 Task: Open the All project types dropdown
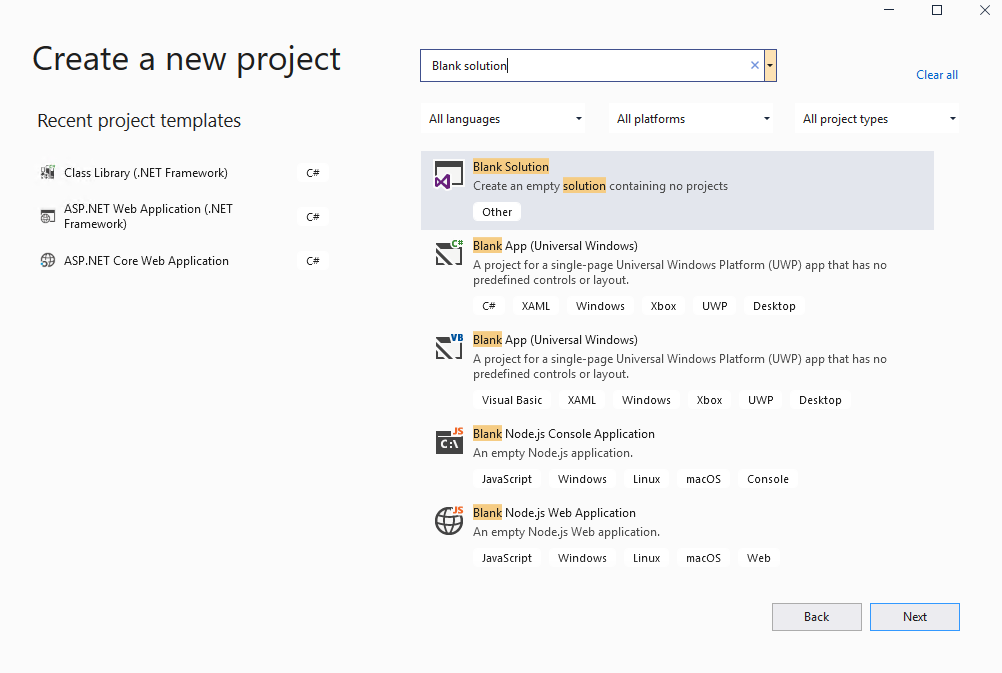coord(879,119)
